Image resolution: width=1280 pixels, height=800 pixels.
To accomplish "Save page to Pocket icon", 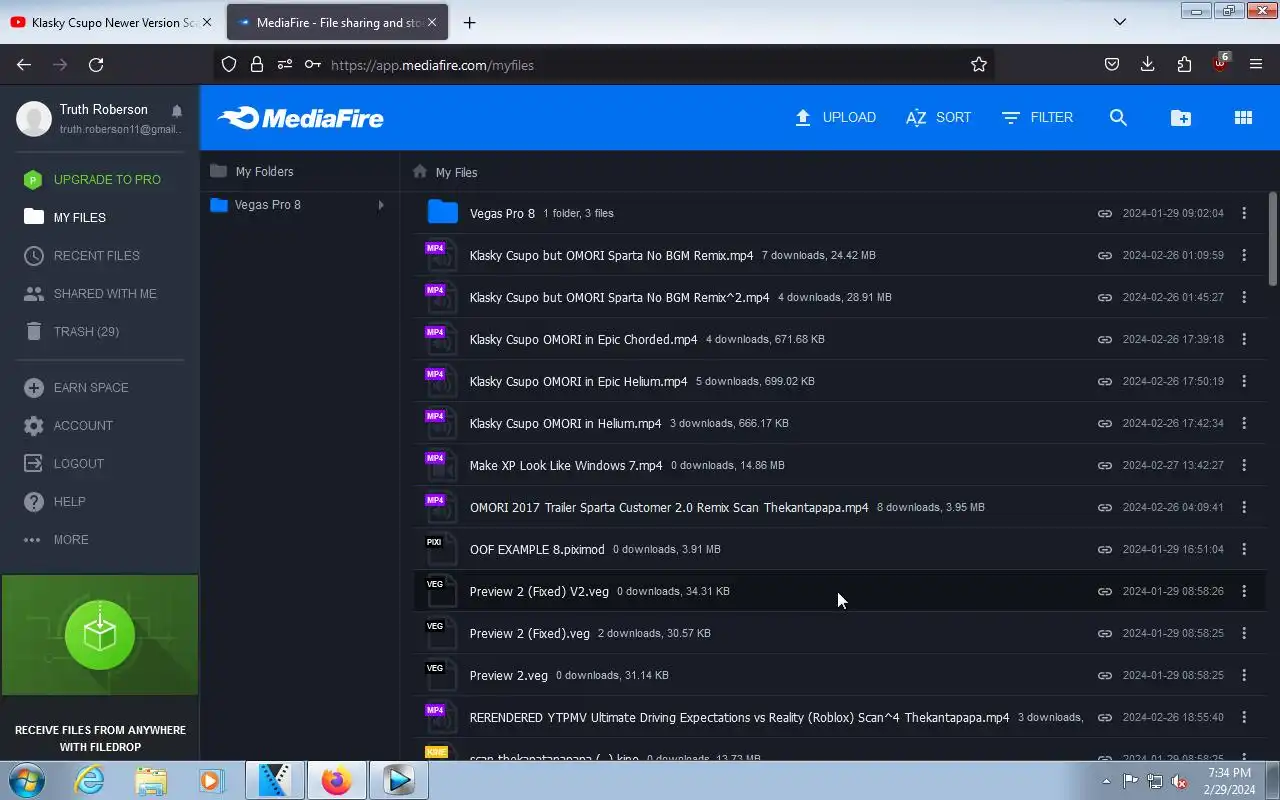I will (1111, 65).
